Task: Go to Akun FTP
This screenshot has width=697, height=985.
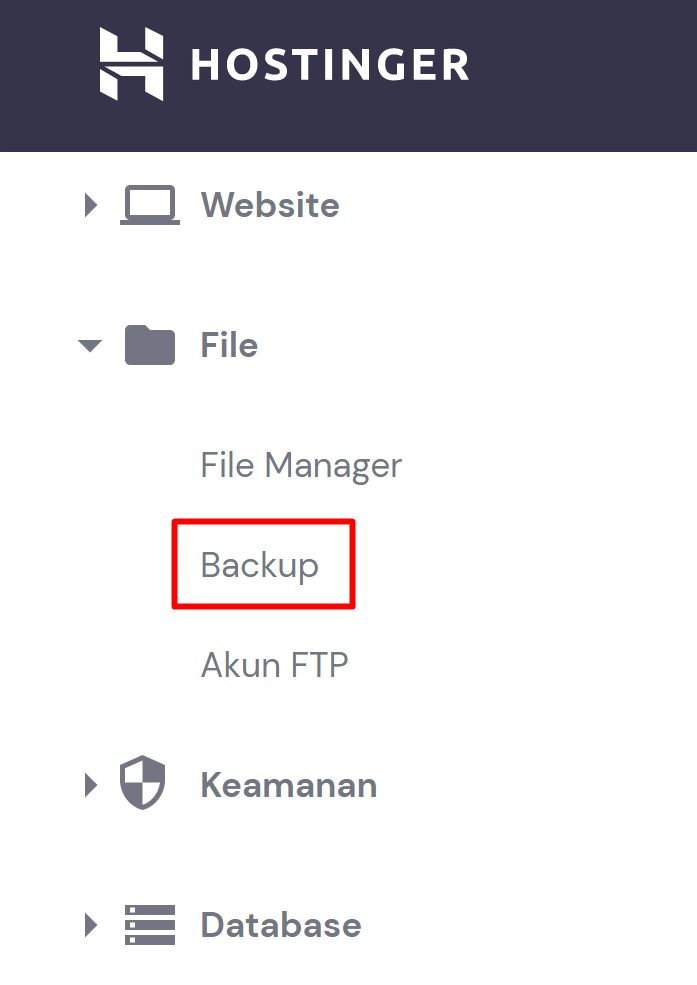Action: click(274, 665)
